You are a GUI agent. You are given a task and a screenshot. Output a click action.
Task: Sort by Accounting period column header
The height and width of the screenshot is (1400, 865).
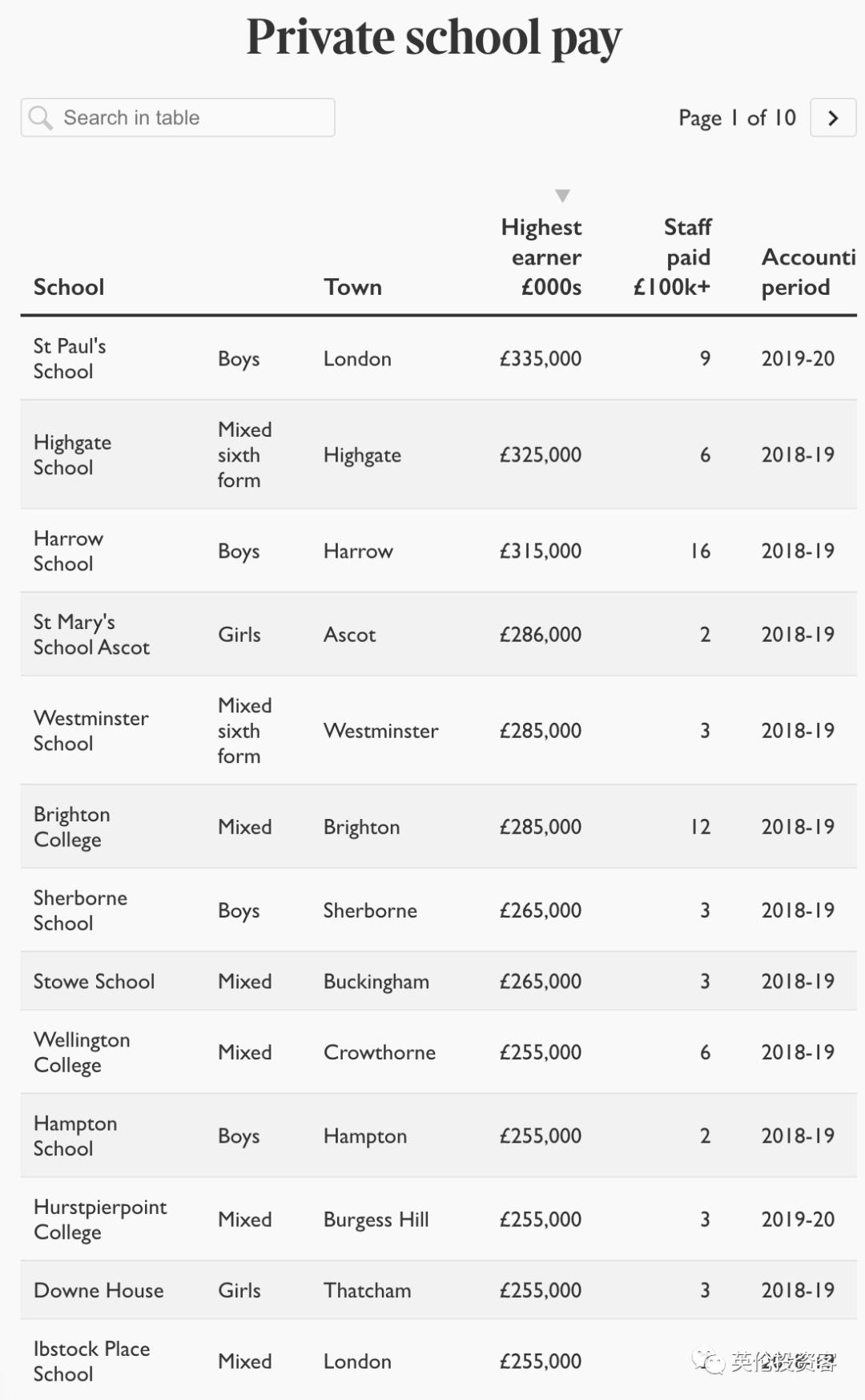[x=807, y=272]
